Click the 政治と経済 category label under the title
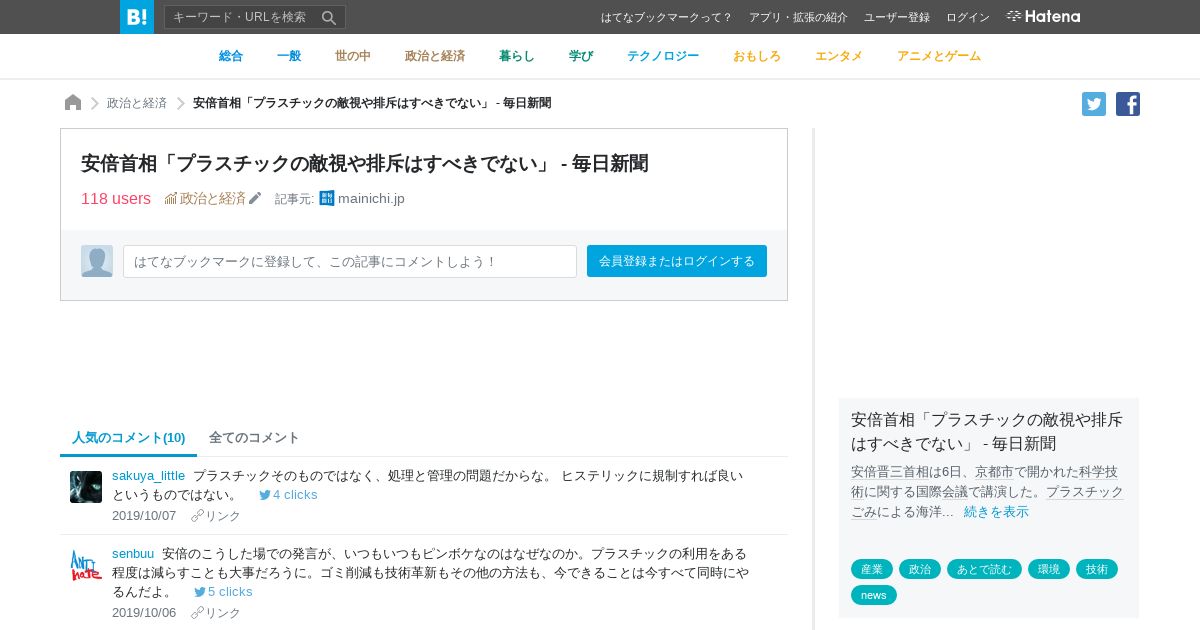This screenshot has width=1200, height=630. click(x=213, y=198)
